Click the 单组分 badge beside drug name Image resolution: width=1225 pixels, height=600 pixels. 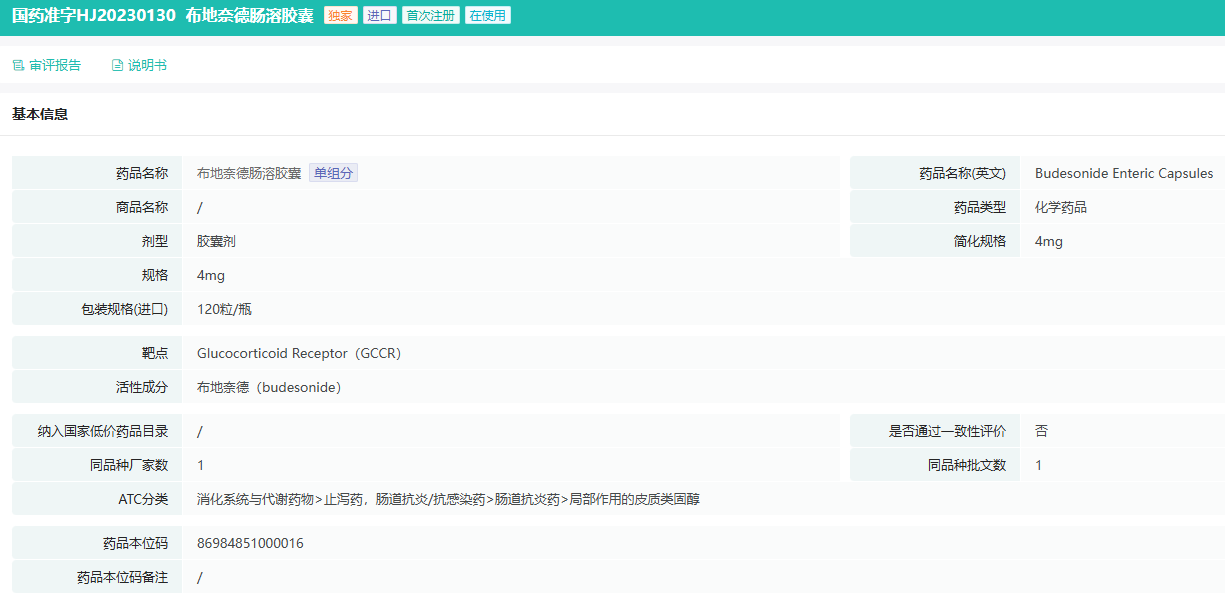click(333, 173)
